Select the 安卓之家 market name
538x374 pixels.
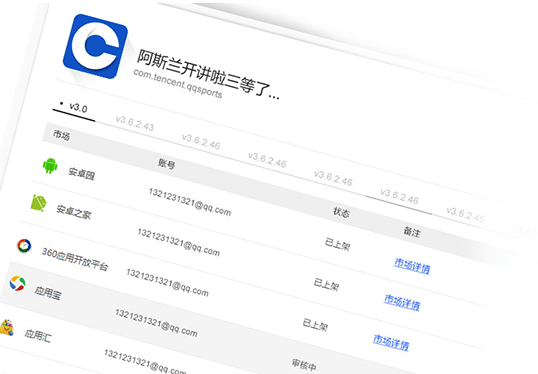[x=74, y=211]
